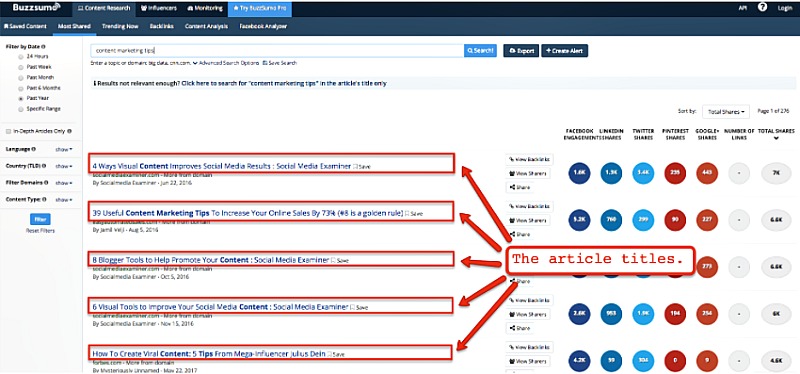Click the 760 LinkedIn shares bubble
This screenshot has width=800, height=374.
pyautogui.click(x=611, y=220)
